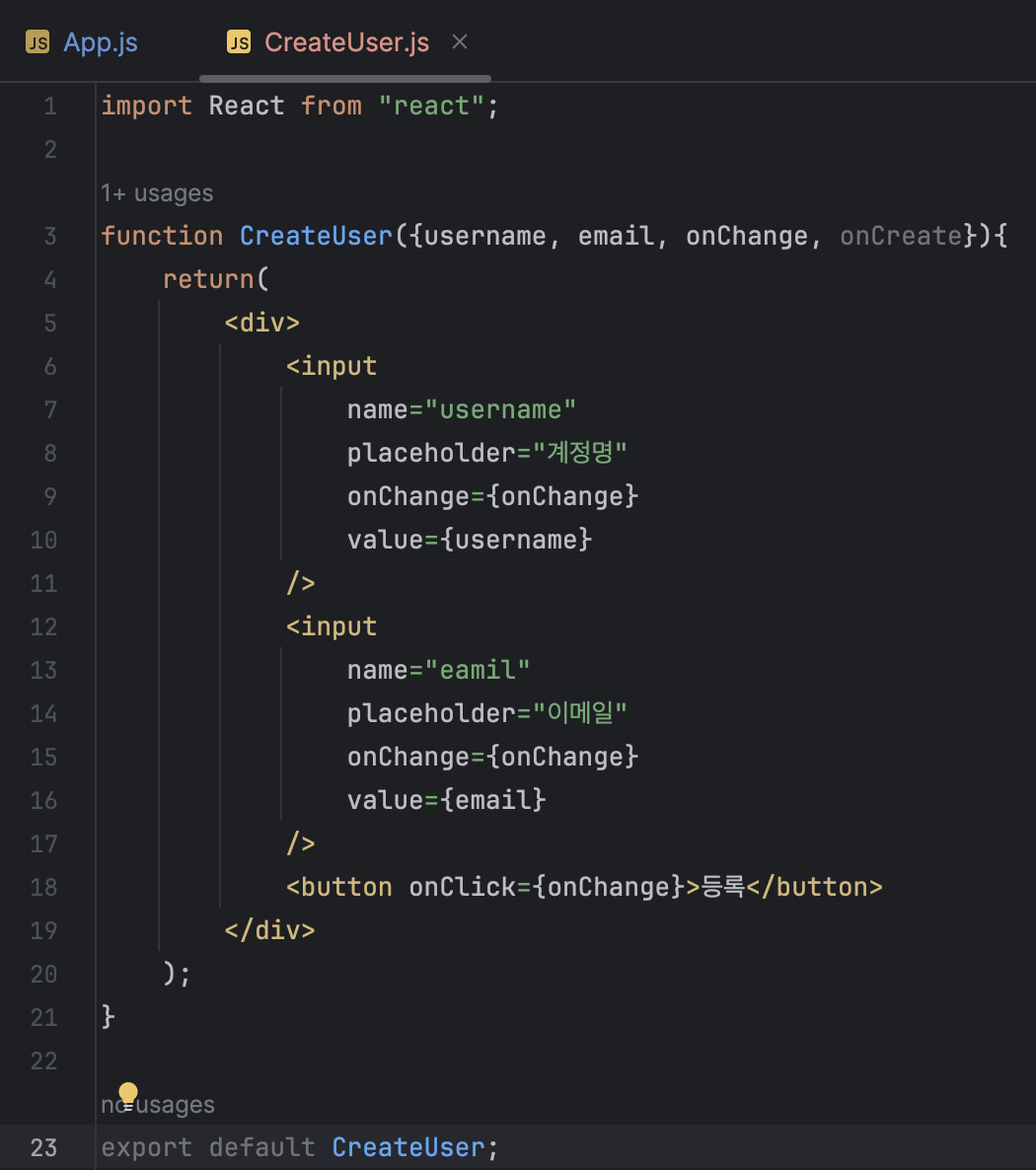Click the 'function' keyword on line 3

(162, 237)
